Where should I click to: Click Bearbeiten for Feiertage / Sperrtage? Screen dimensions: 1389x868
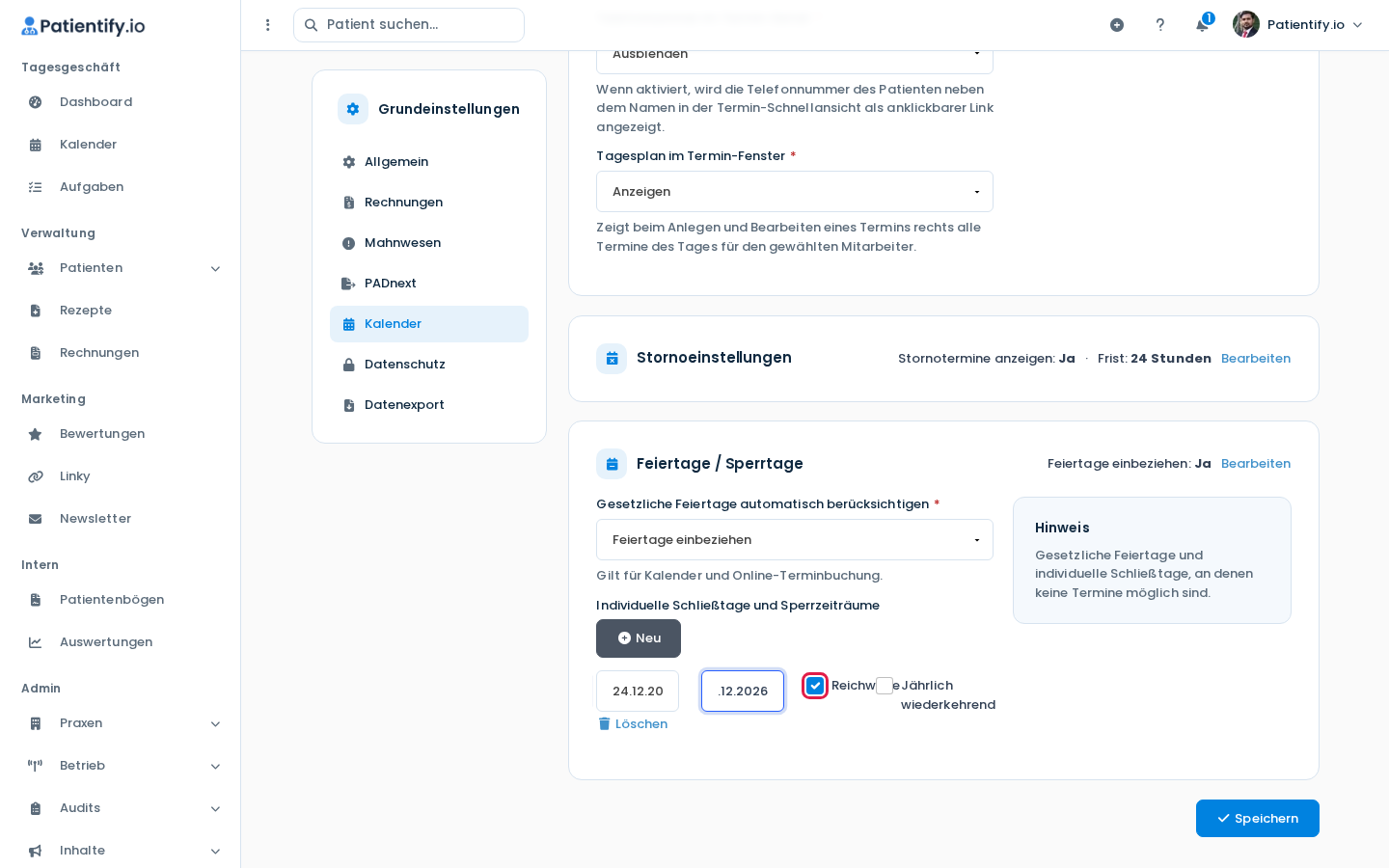pos(1256,464)
